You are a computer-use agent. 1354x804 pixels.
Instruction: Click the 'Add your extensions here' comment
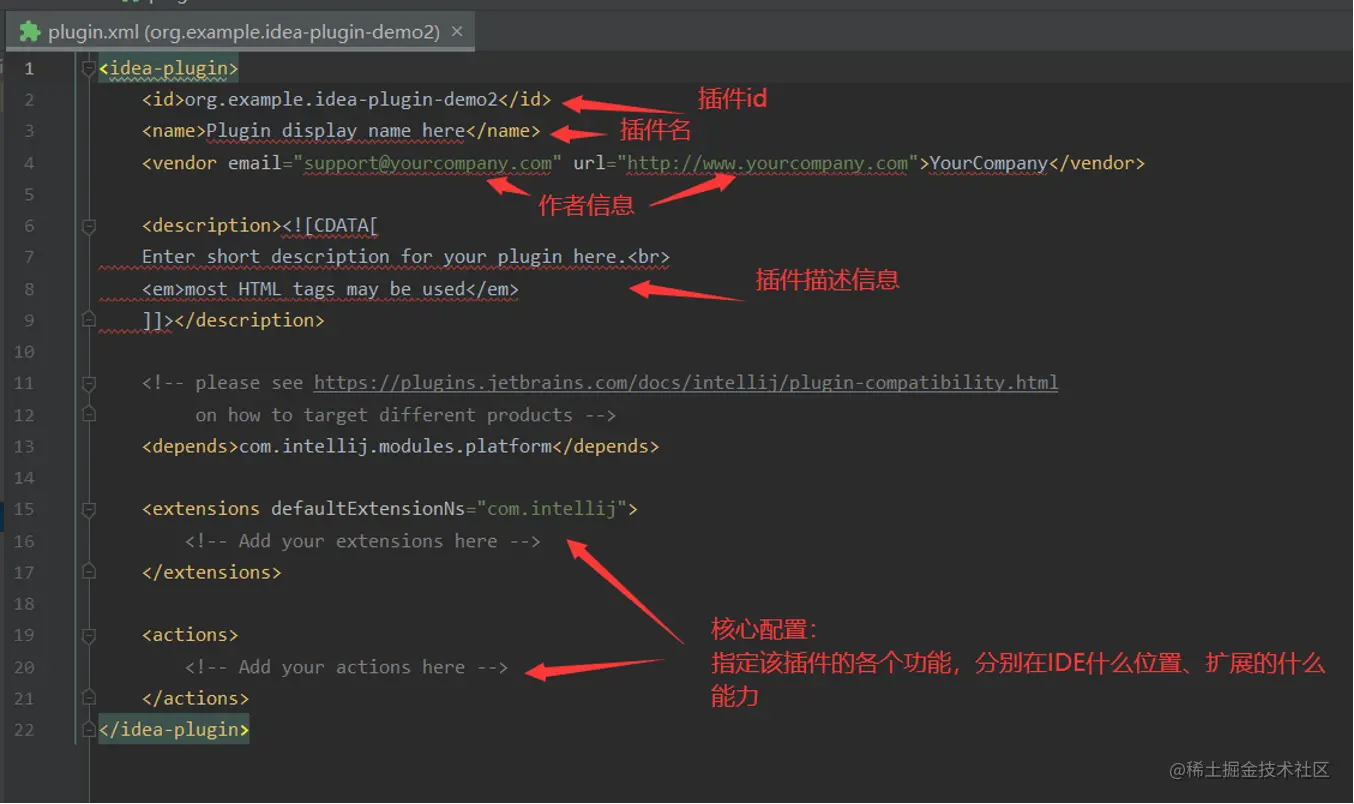(363, 541)
